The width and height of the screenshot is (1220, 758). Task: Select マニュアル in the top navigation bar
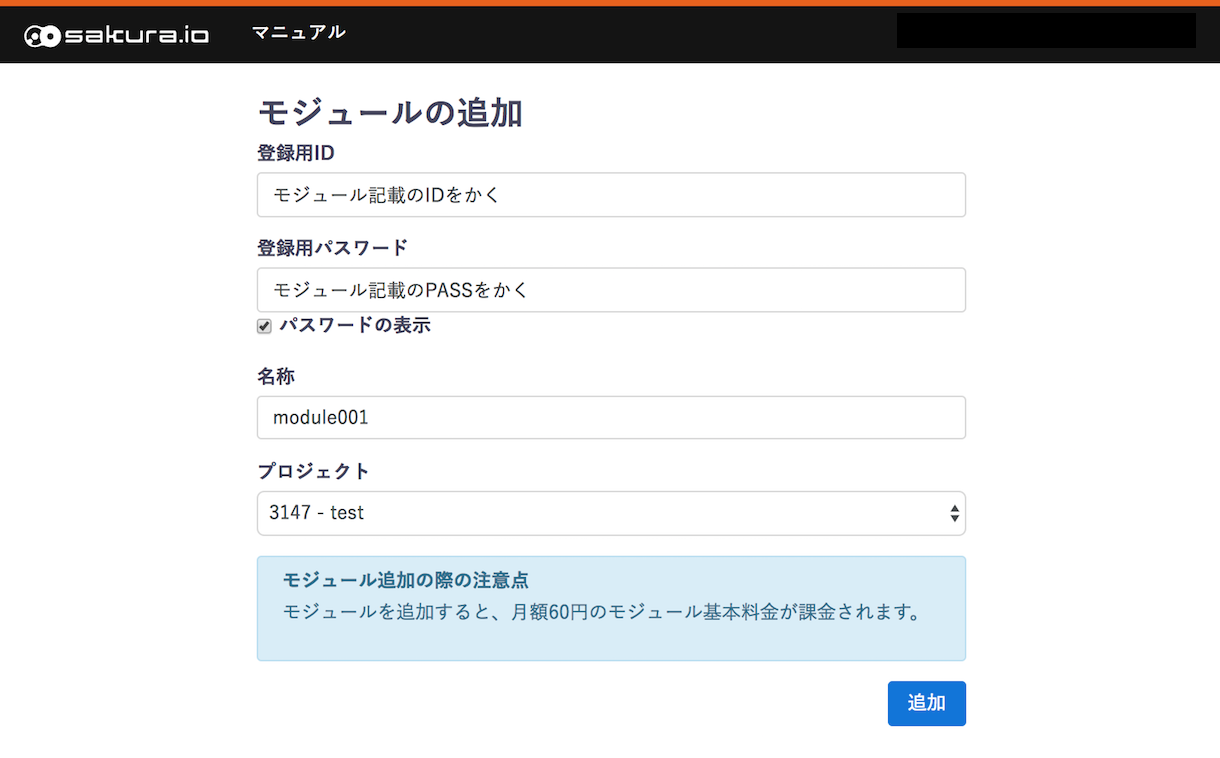click(299, 32)
